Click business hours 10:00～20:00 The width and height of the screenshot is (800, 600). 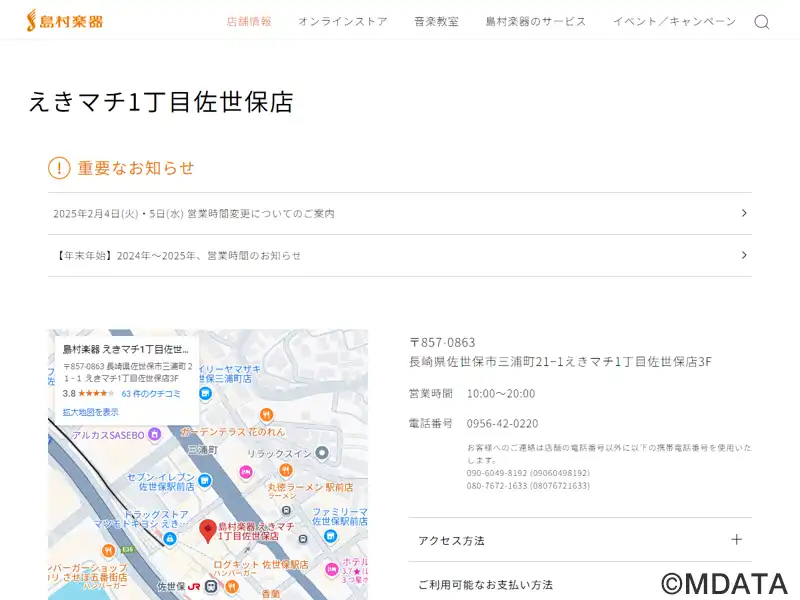pos(501,393)
